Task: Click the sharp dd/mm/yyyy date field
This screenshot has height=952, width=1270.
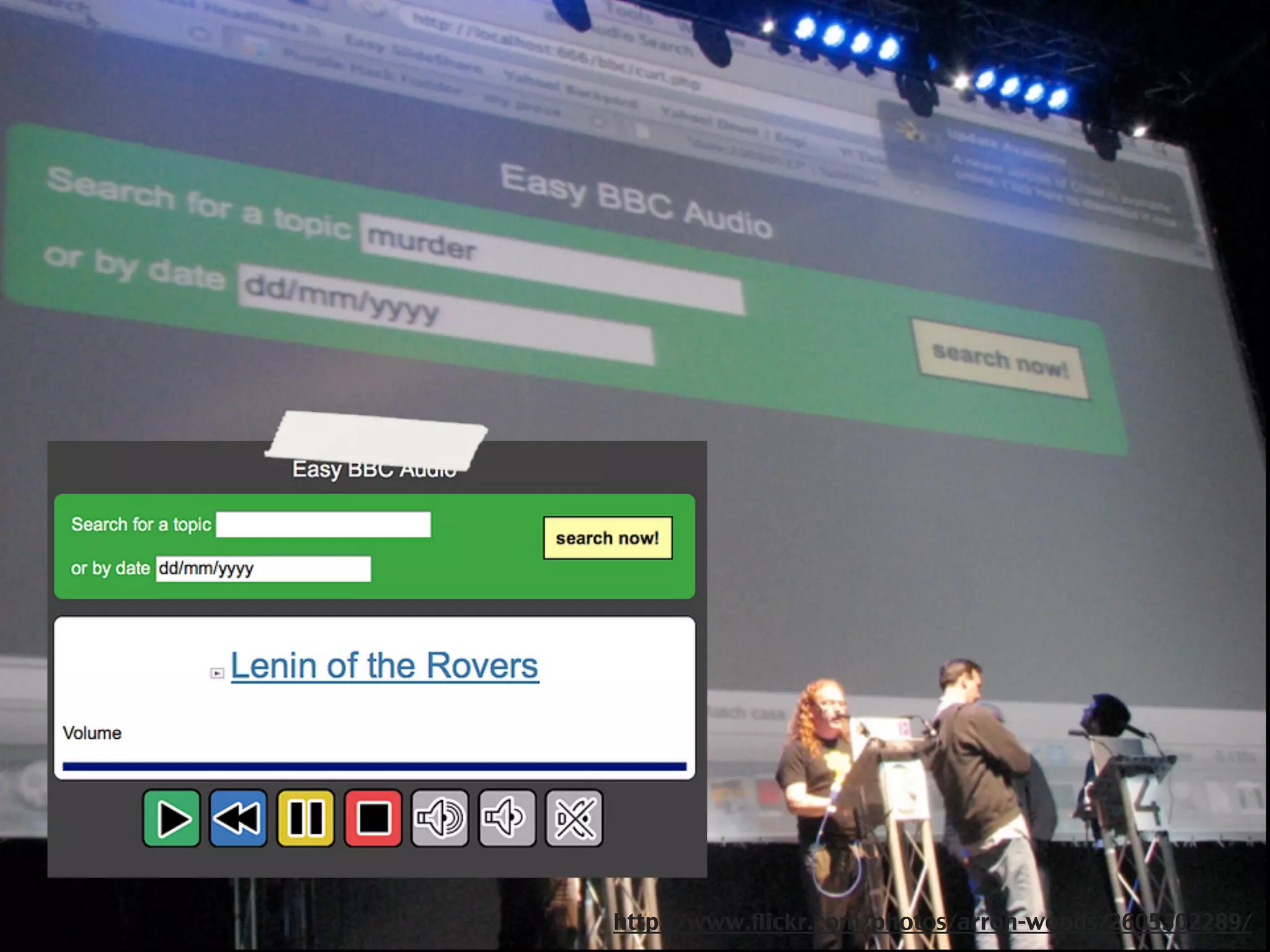Action: (x=263, y=568)
